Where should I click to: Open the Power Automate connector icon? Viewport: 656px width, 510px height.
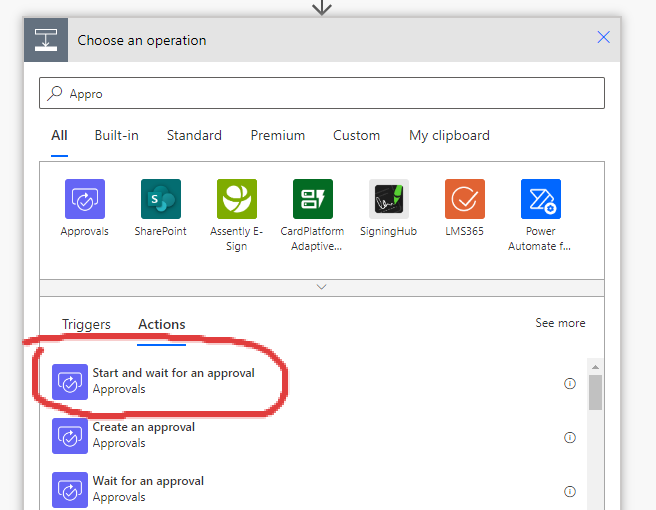click(x=541, y=199)
